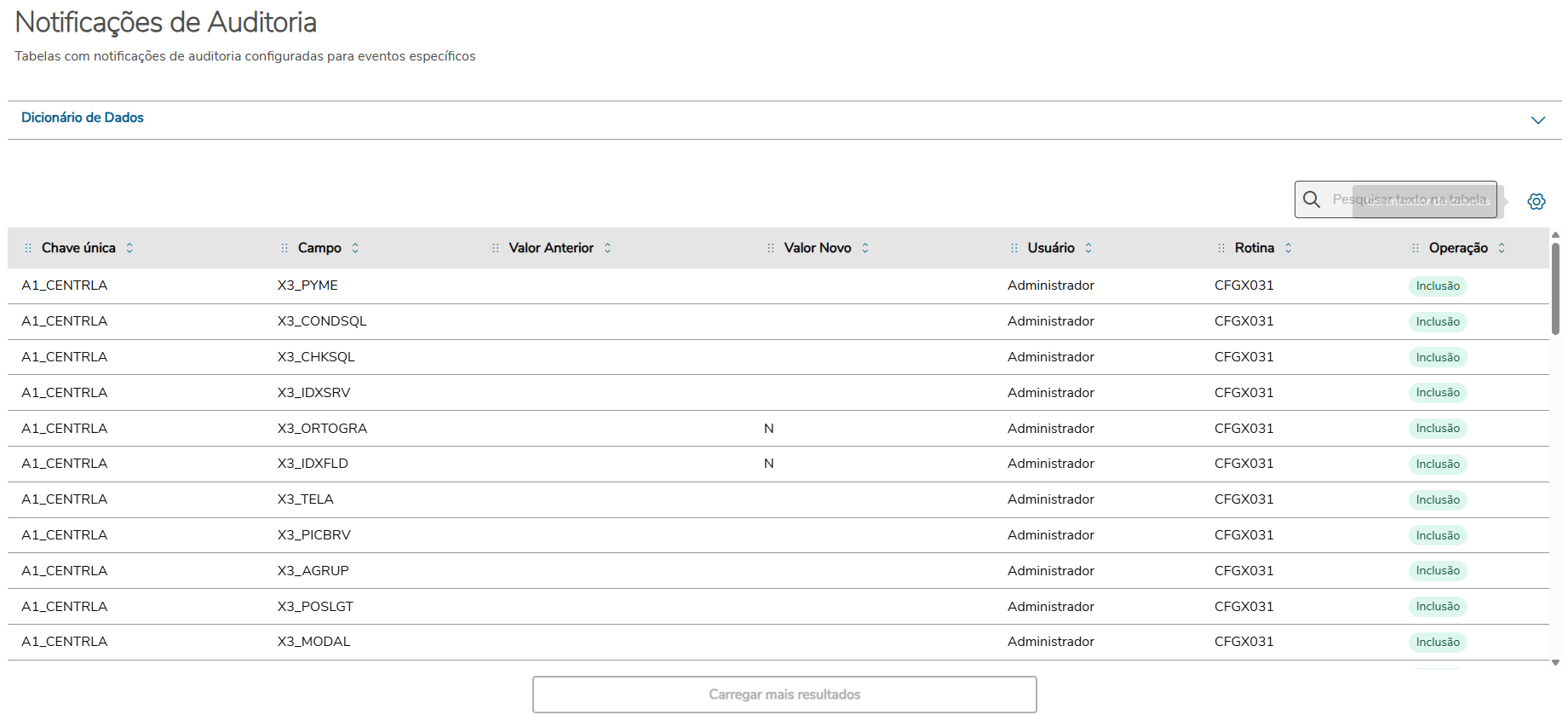Click the table vertical scrollbar thumb
Viewport: 1568px width, 721px height.
point(1555,290)
